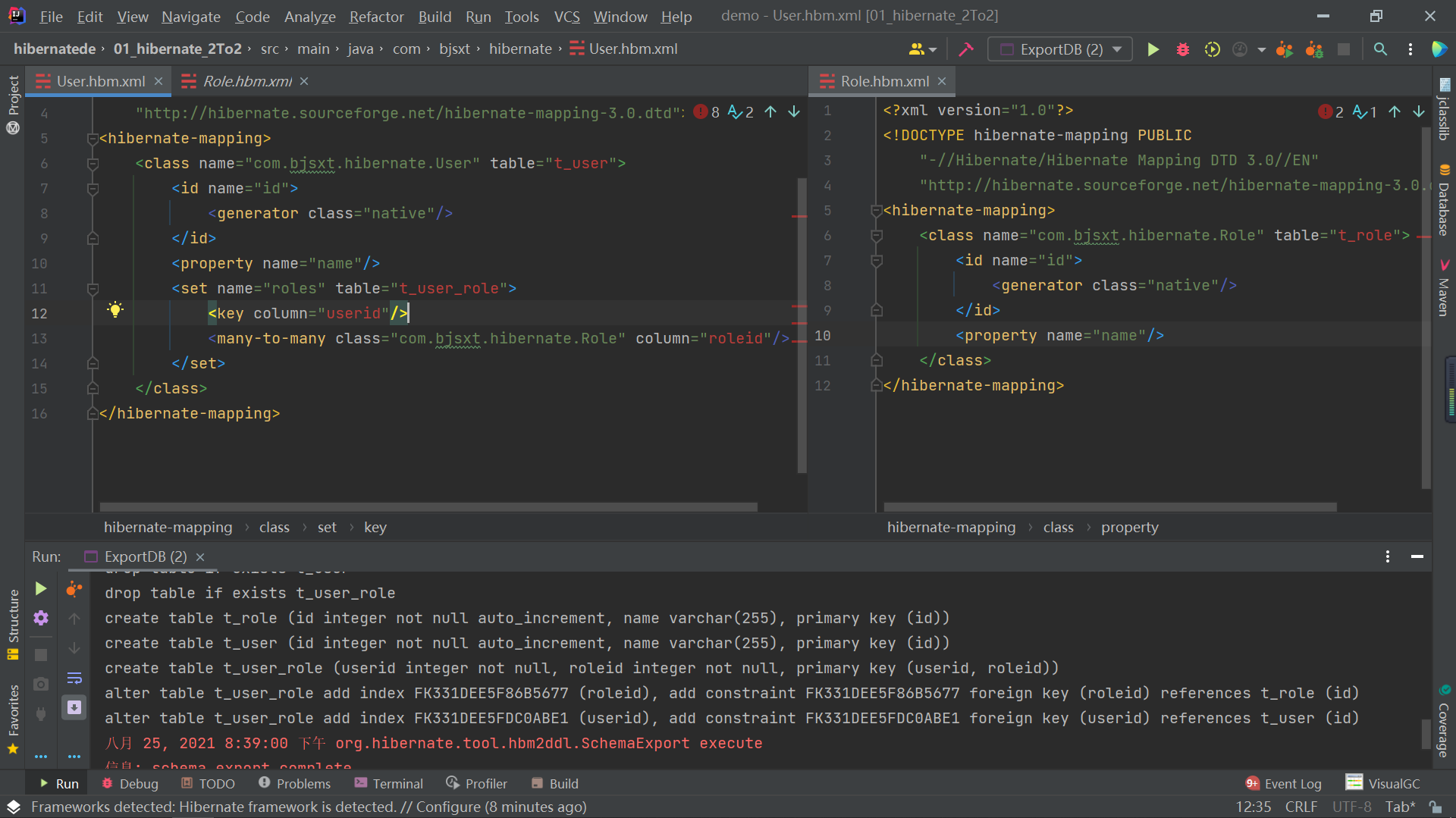The width and height of the screenshot is (1456, 818).
Task: Open Run panel purple gear settings
Action: [x=41, y=618]
